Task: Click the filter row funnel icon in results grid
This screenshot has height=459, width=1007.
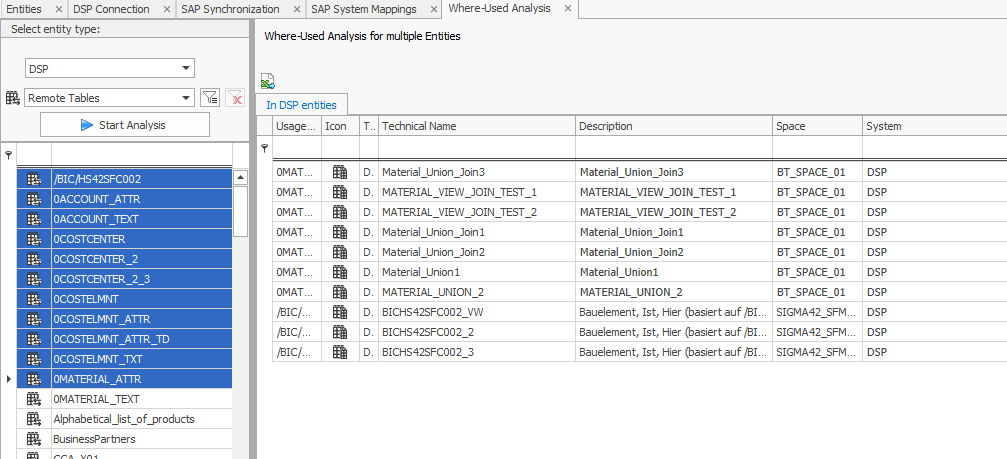Action: coord(265,148)
